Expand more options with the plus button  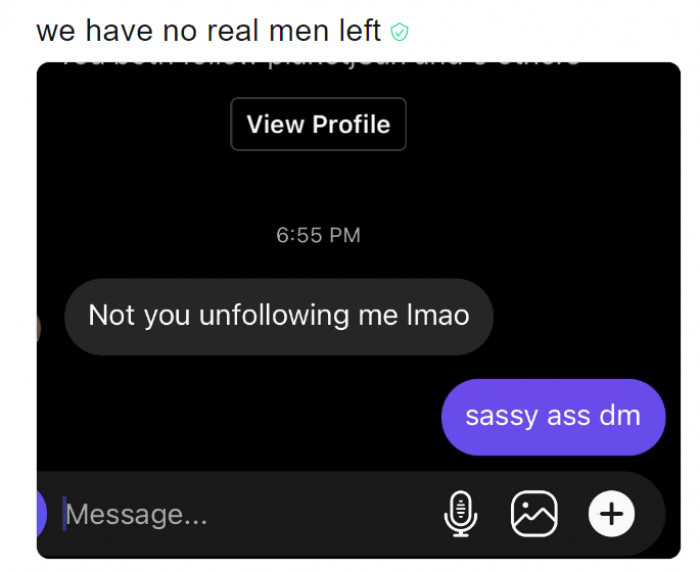pyautogui.click(x=611, y=514)
